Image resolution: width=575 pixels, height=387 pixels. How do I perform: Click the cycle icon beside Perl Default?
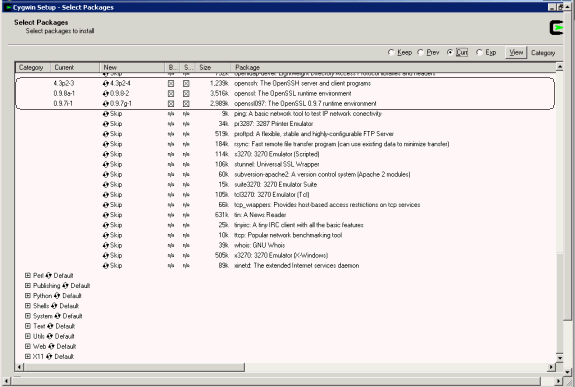tap(48, 275)
